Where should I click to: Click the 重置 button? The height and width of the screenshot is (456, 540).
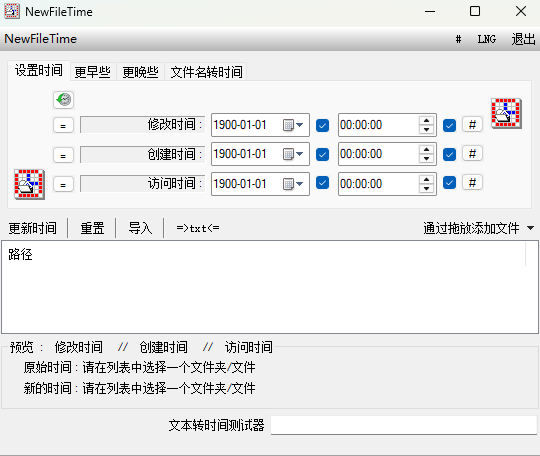[x=92, y=228]
